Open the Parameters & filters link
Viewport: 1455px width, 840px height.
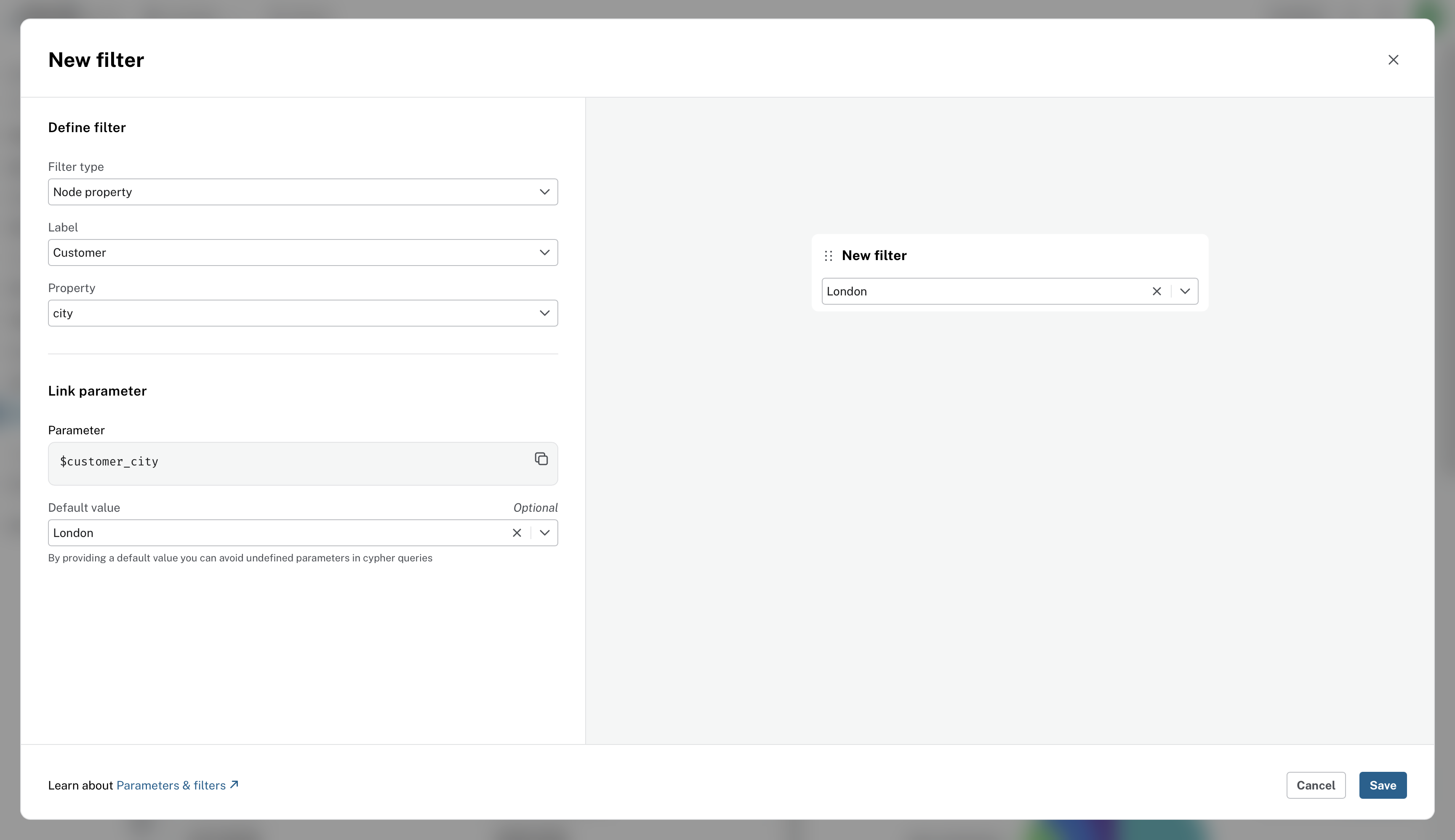point(170,785)
